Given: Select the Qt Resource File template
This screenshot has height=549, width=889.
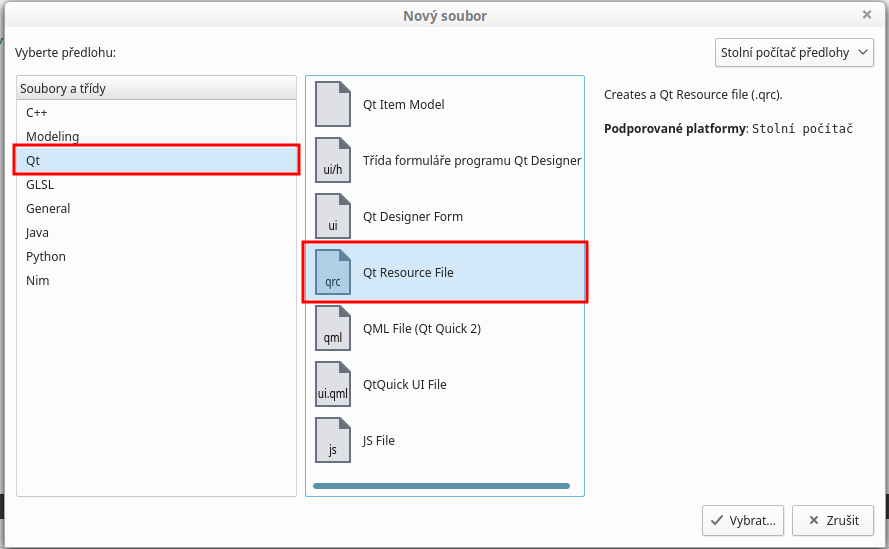Looking at the screenshot, I should pyautogui.click(x=445, y=272).
